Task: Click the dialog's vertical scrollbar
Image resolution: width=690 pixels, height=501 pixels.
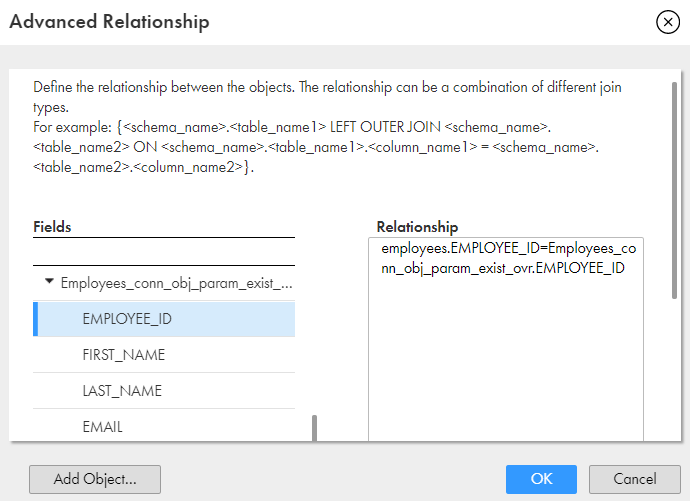Action: [x=674, y=190]
